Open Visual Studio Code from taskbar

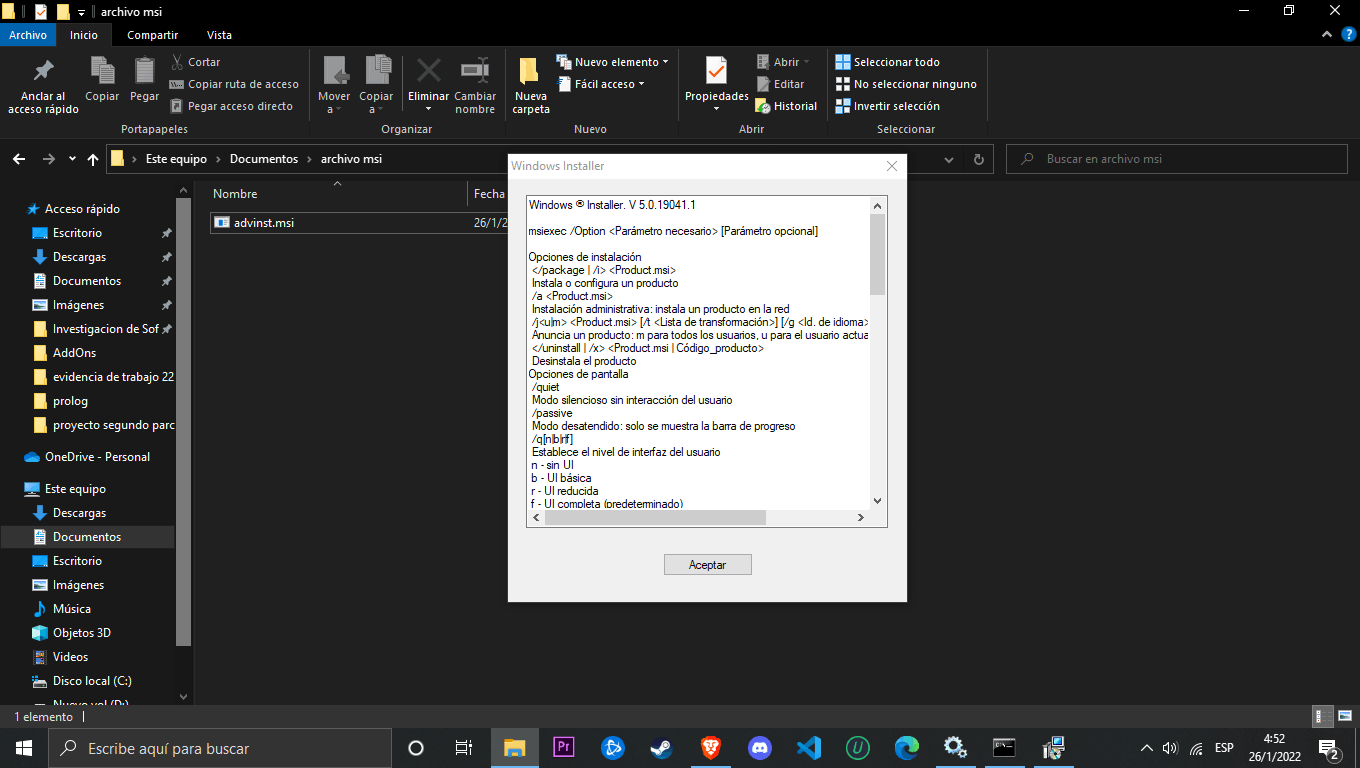tap(809, 747)
